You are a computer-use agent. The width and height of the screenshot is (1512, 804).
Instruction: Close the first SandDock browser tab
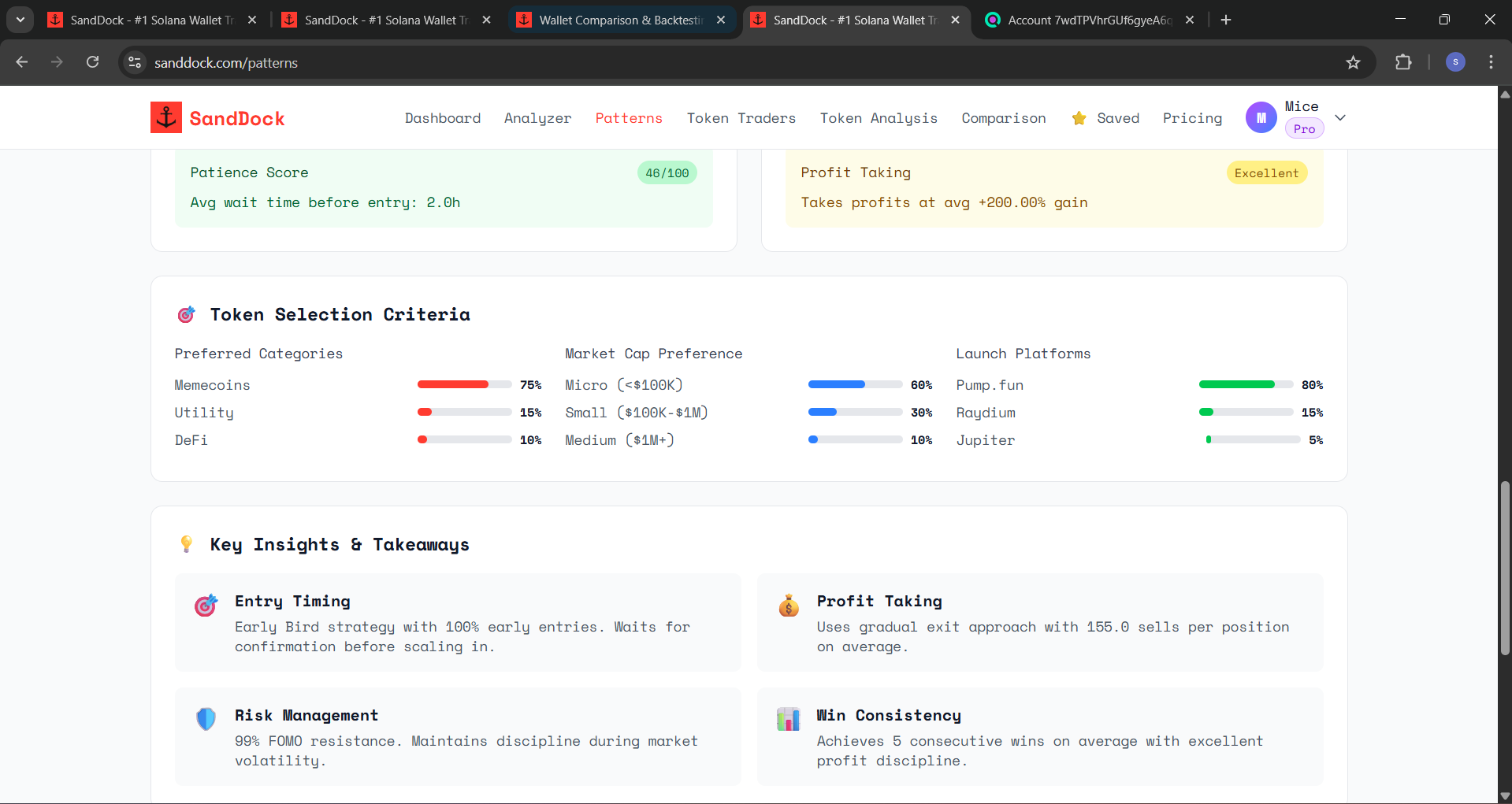point(252,20)
